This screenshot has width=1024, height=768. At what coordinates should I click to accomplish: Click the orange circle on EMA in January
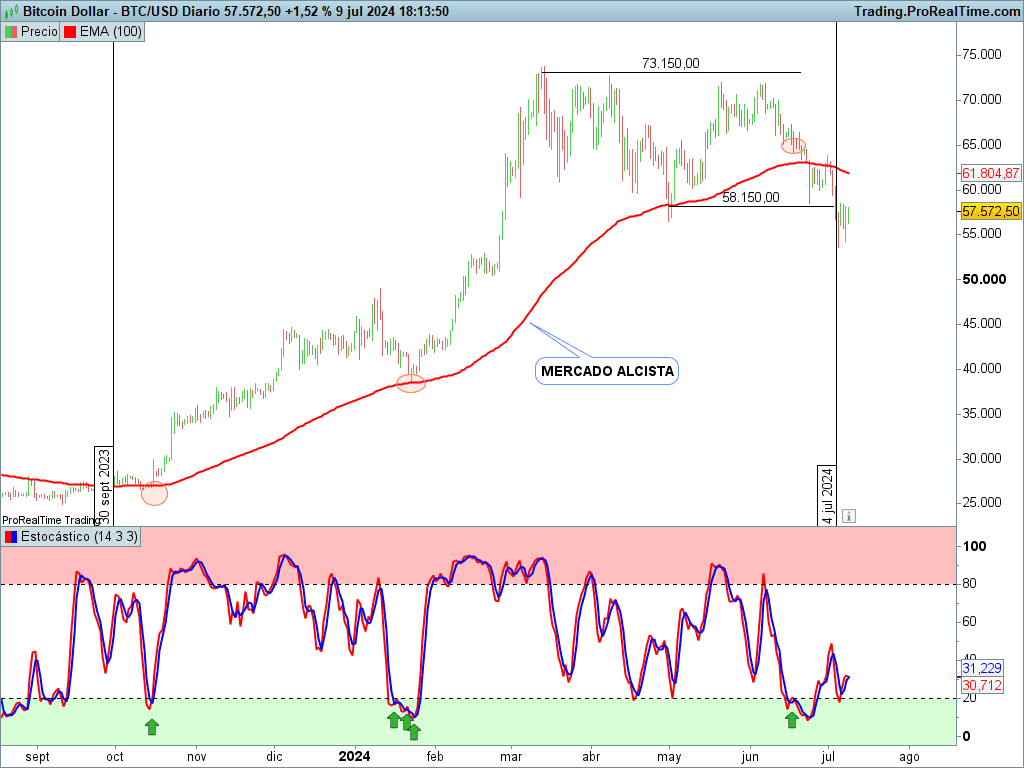(411, 383)
